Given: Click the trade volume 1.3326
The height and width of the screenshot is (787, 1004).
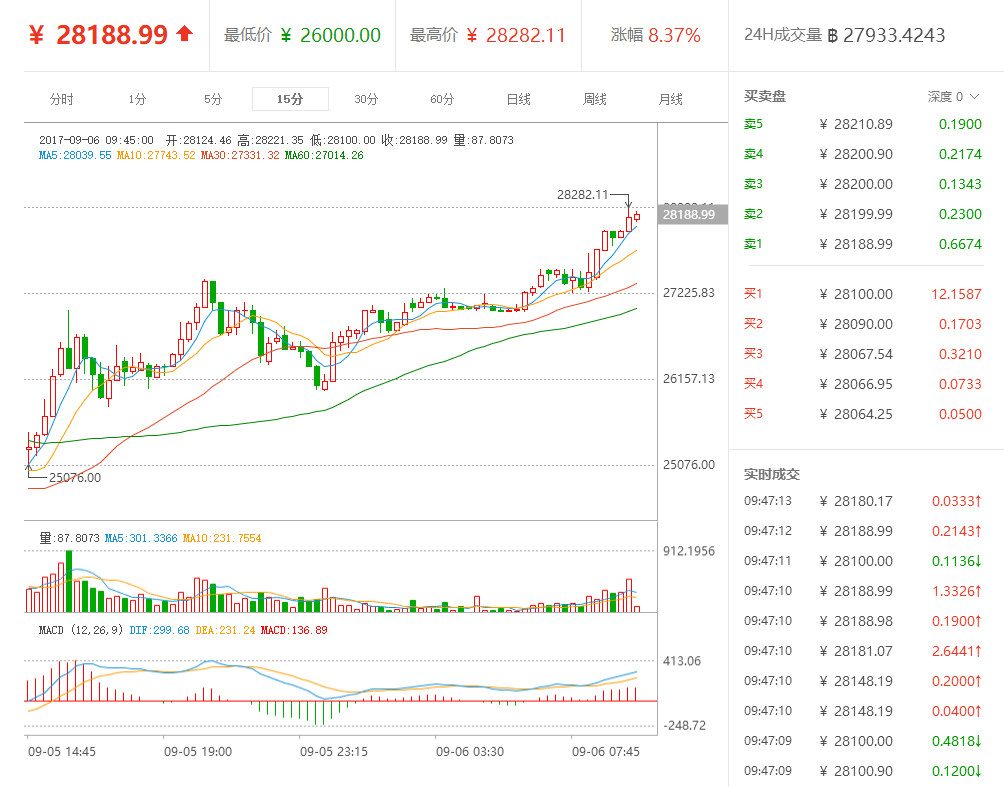Looking at the screenshot, I should [957, 591].
